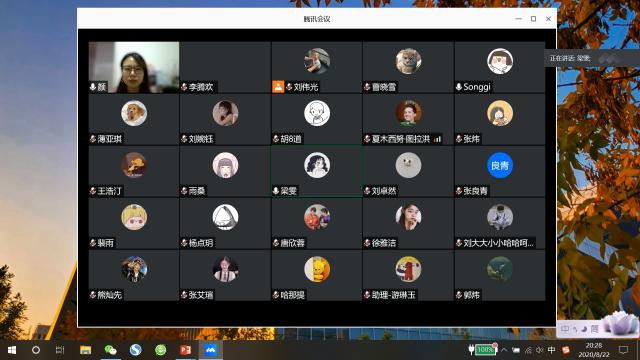
Task: Open File Explorer from the taskbar
Action: (85, 350)
